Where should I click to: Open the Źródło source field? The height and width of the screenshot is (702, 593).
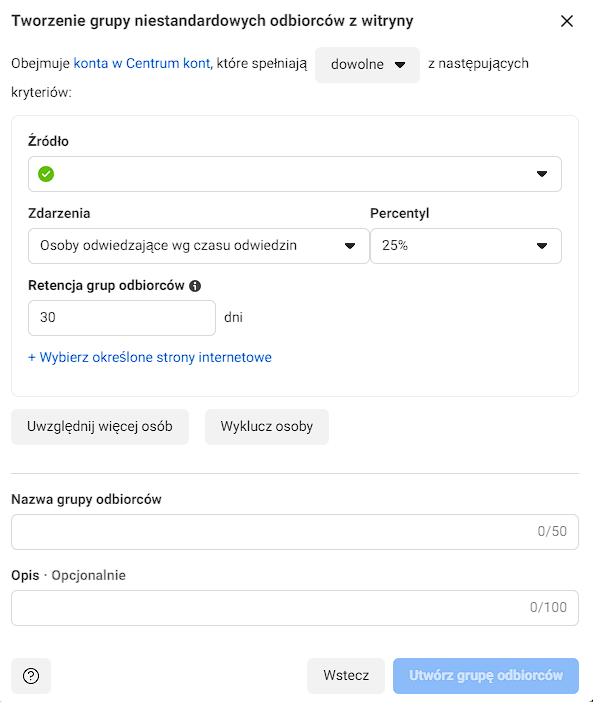coord(294,174)
